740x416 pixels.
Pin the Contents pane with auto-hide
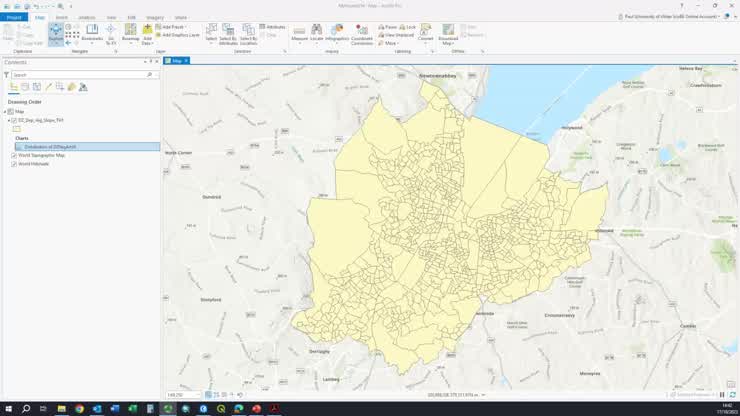151,62
